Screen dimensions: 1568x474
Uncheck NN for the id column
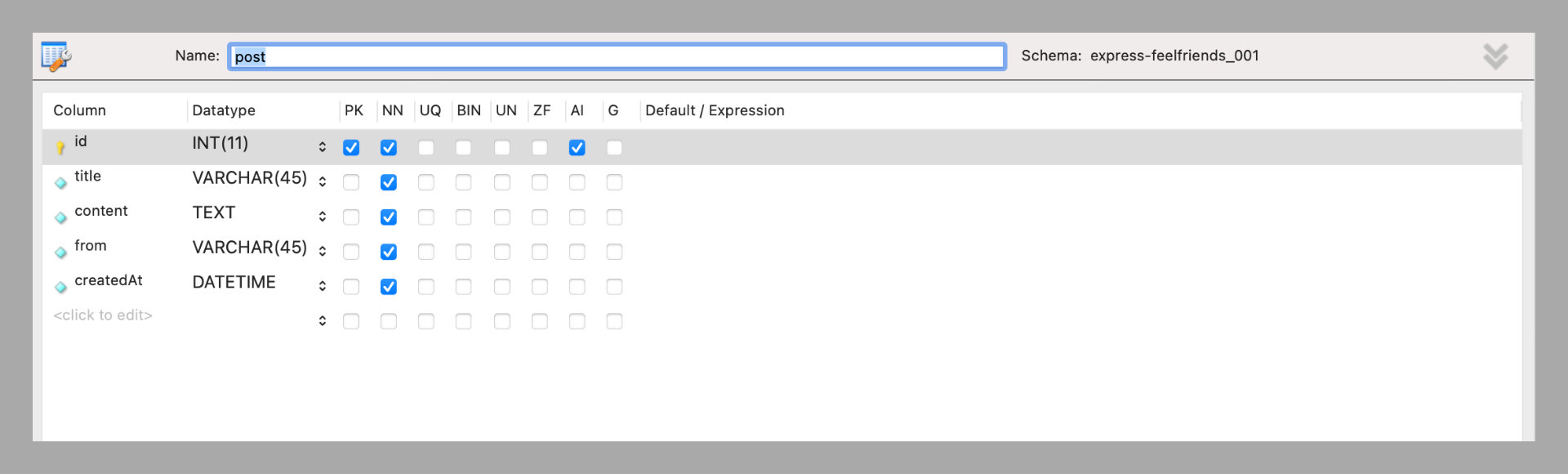pyautogui.click(x=389, y=148)
